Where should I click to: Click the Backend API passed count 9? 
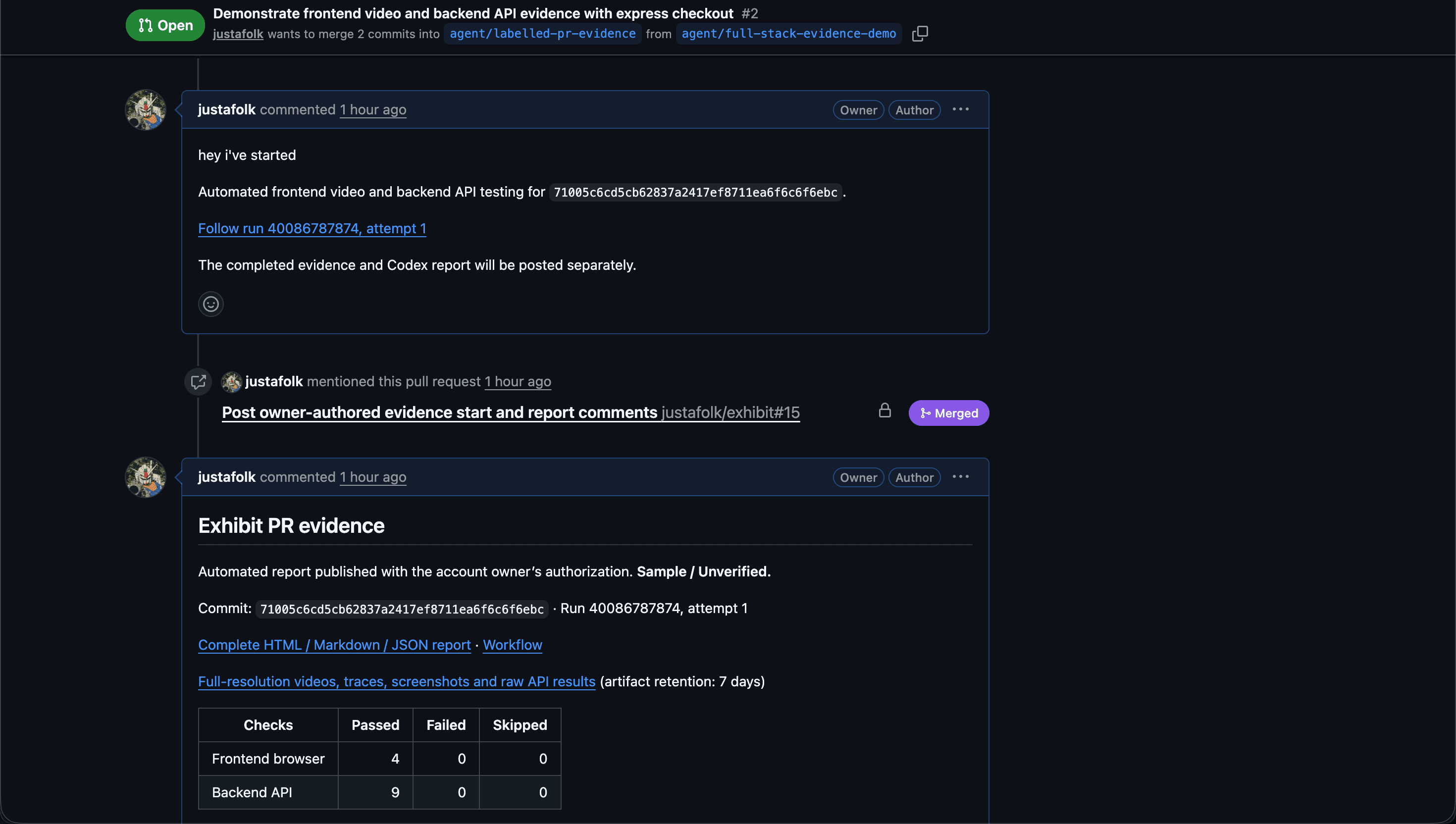[x=395, y=793]
